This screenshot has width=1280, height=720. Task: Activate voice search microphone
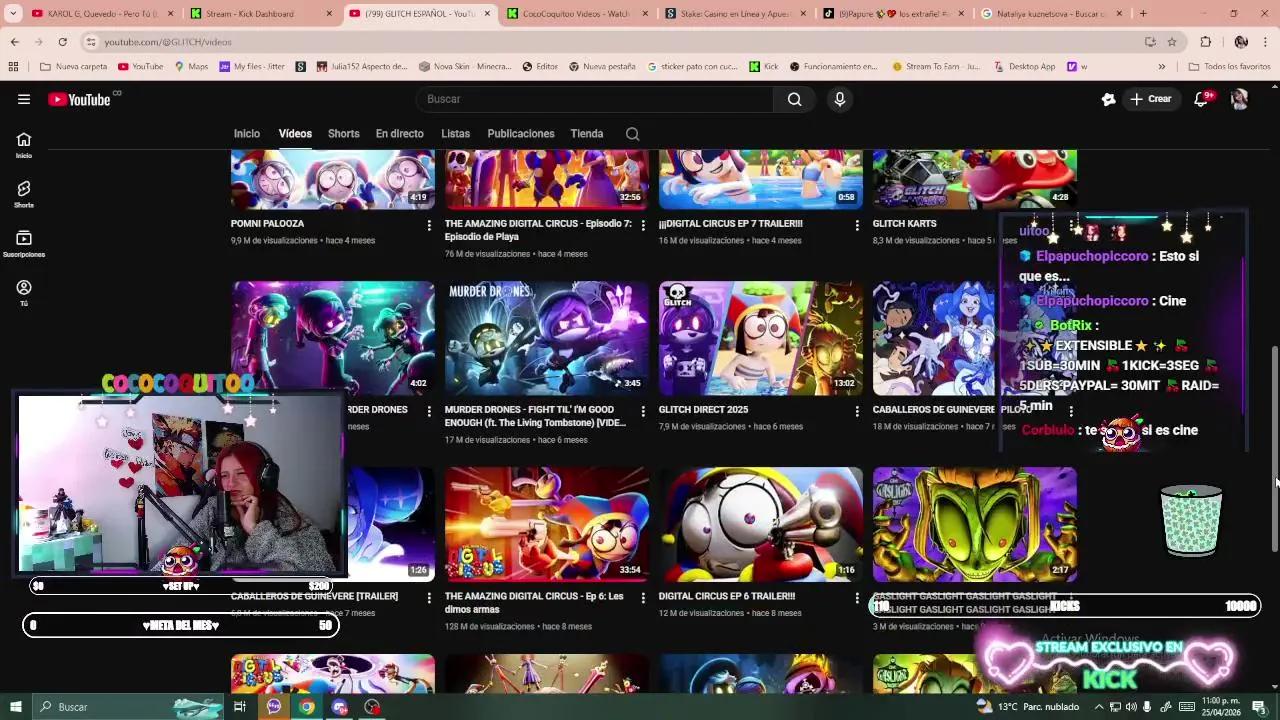coord(840,99)
